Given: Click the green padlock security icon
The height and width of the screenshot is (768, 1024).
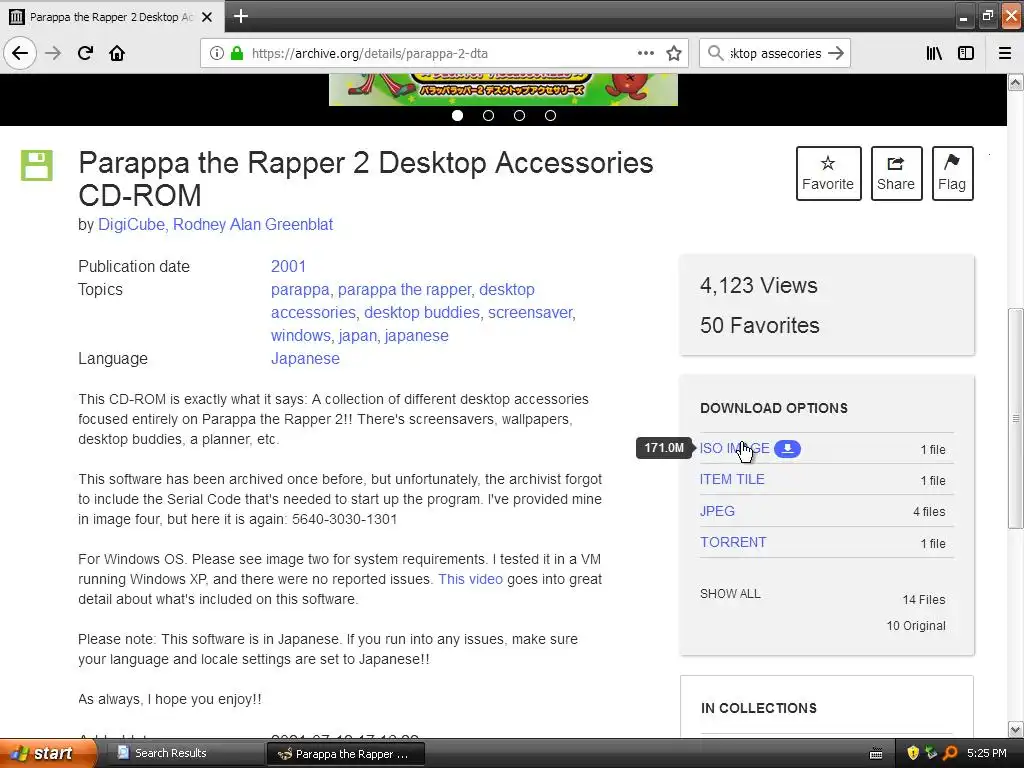Looking at the screenshot, I should tap(237, 53).
